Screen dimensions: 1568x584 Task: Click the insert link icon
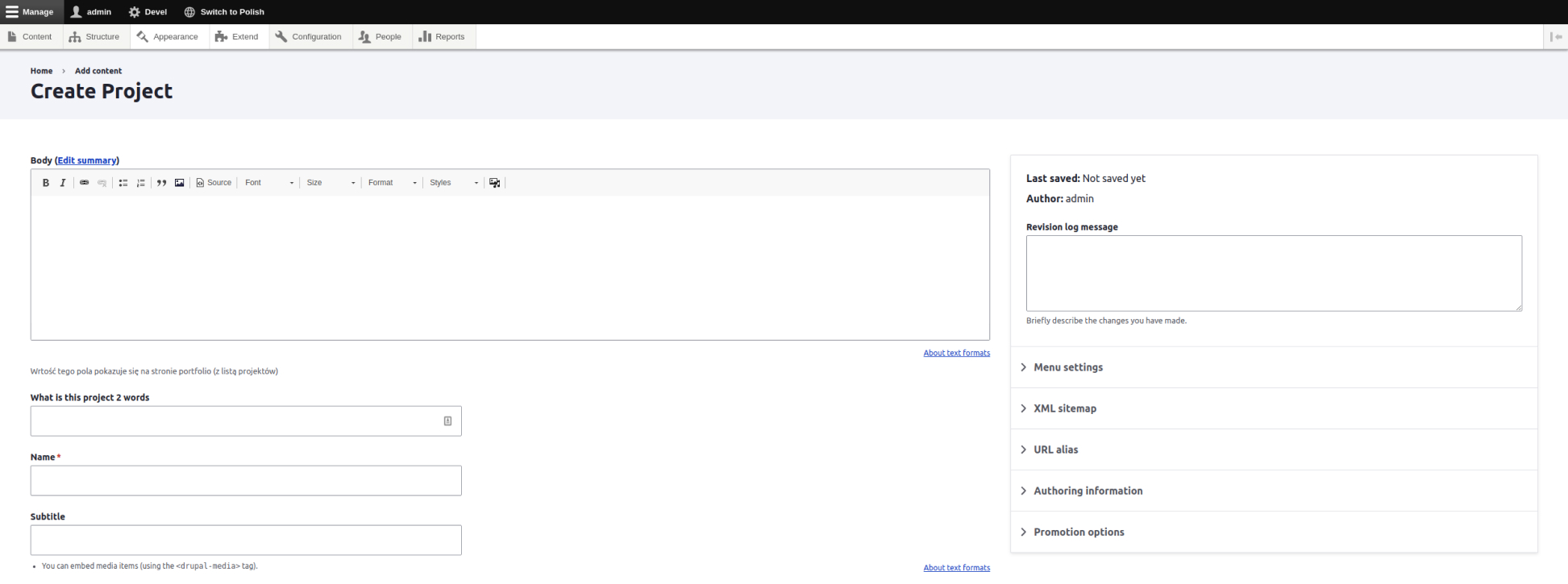pyautogui.click(x=85, y=183)
